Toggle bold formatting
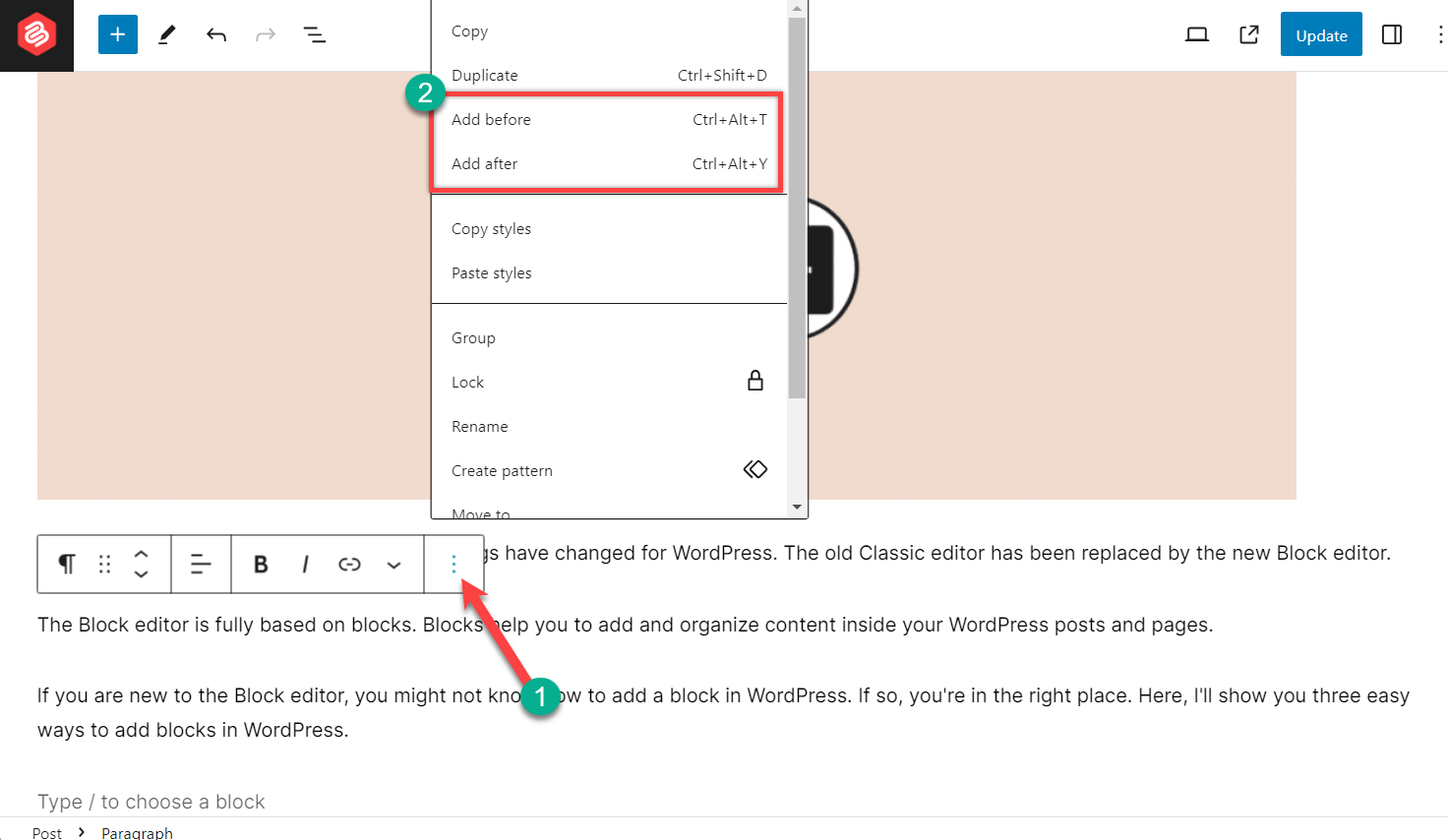 coord(261,564)
